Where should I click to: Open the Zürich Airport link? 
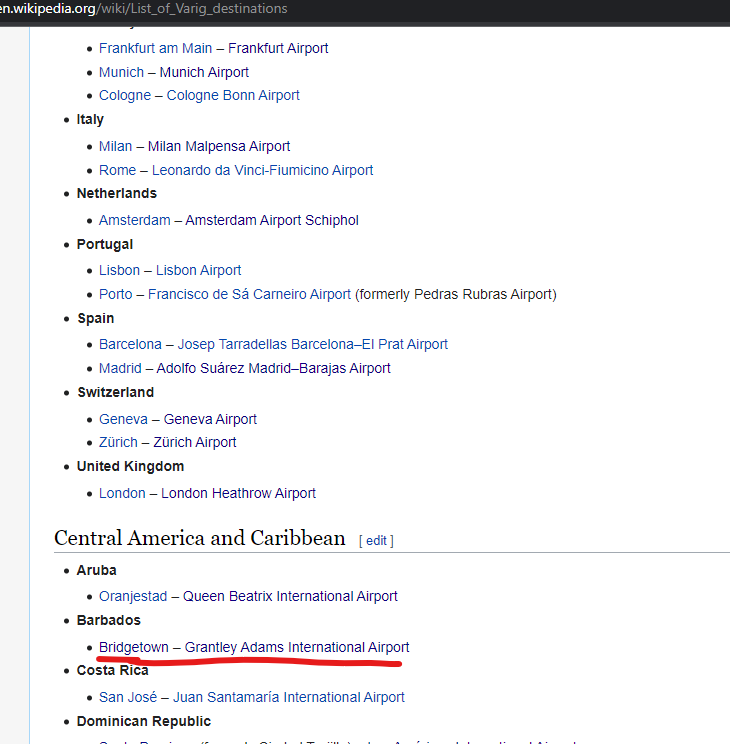(x=195, y=443)
